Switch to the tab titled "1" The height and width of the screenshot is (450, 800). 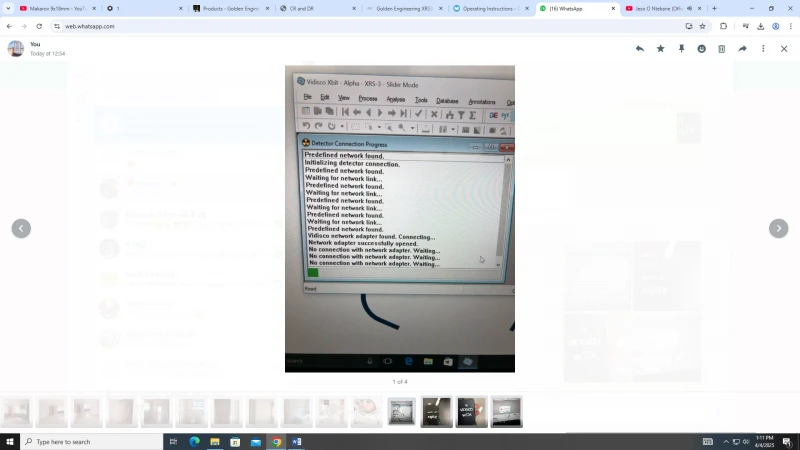pos(143,8)
